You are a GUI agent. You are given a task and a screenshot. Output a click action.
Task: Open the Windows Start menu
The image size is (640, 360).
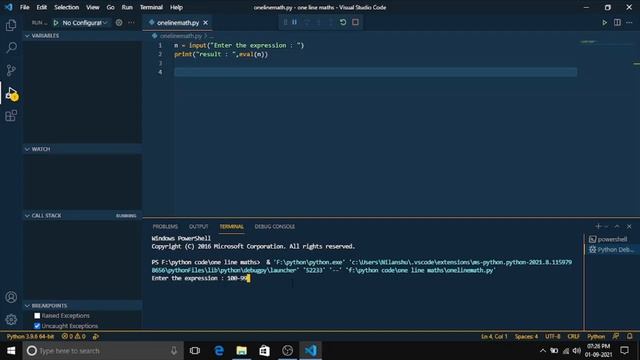(x=11, y=351)
